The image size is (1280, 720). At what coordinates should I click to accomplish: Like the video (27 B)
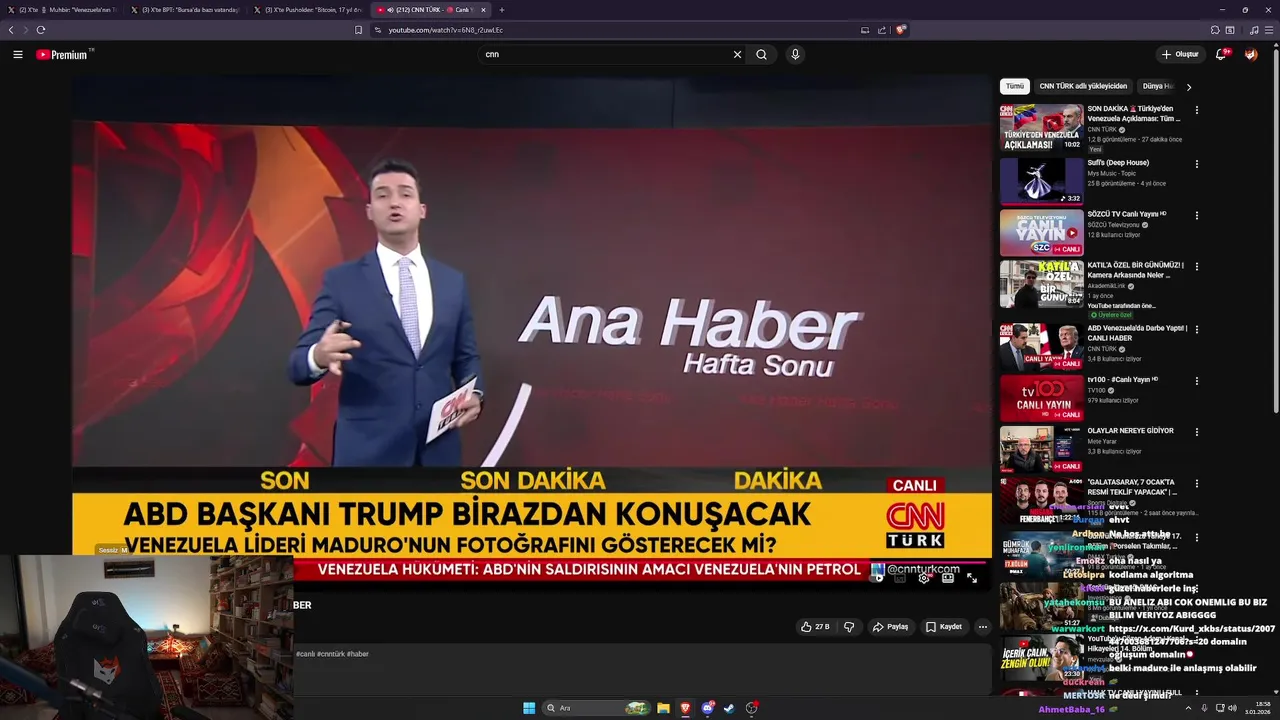815,627
